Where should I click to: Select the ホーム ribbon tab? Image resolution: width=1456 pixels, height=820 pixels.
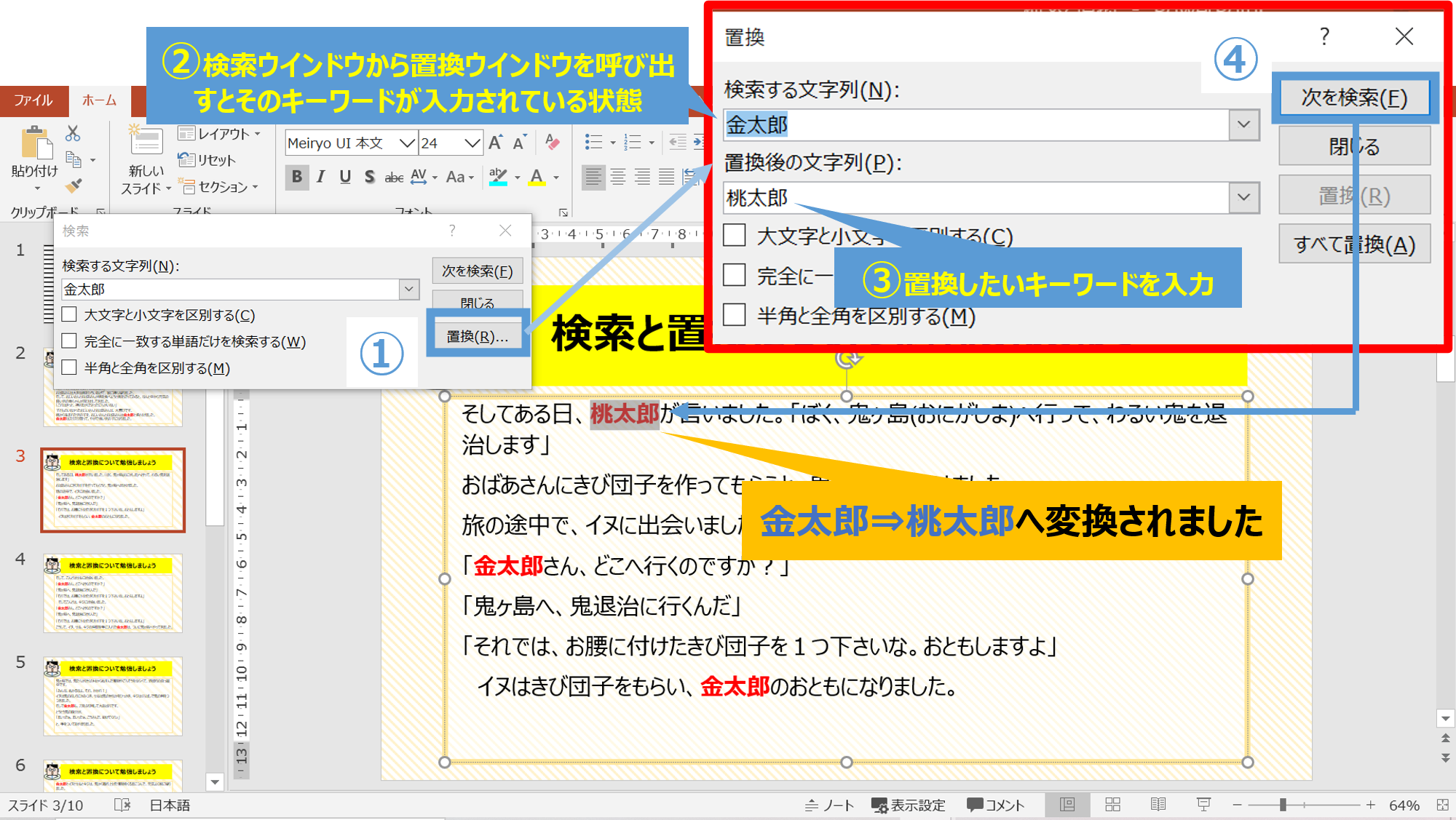point(99,100)
